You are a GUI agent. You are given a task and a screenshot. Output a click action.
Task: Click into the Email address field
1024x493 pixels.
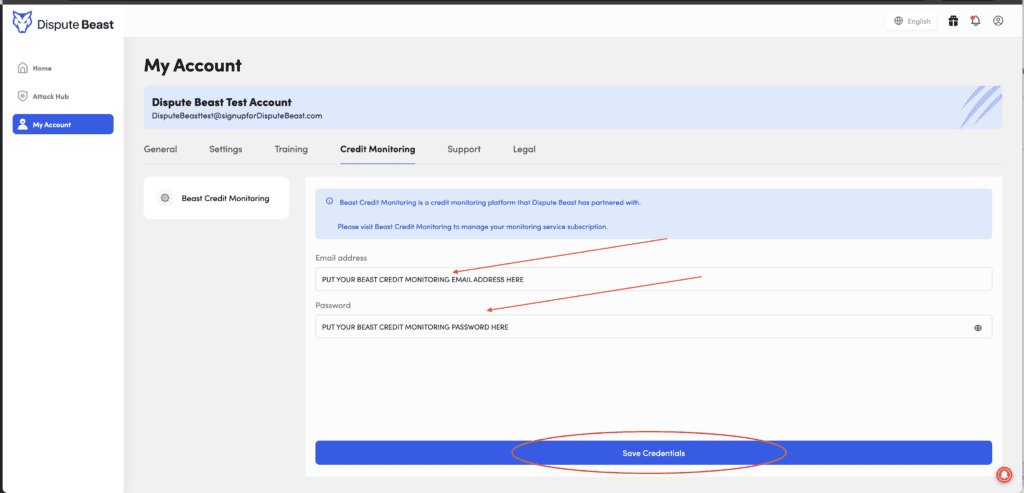652,279
